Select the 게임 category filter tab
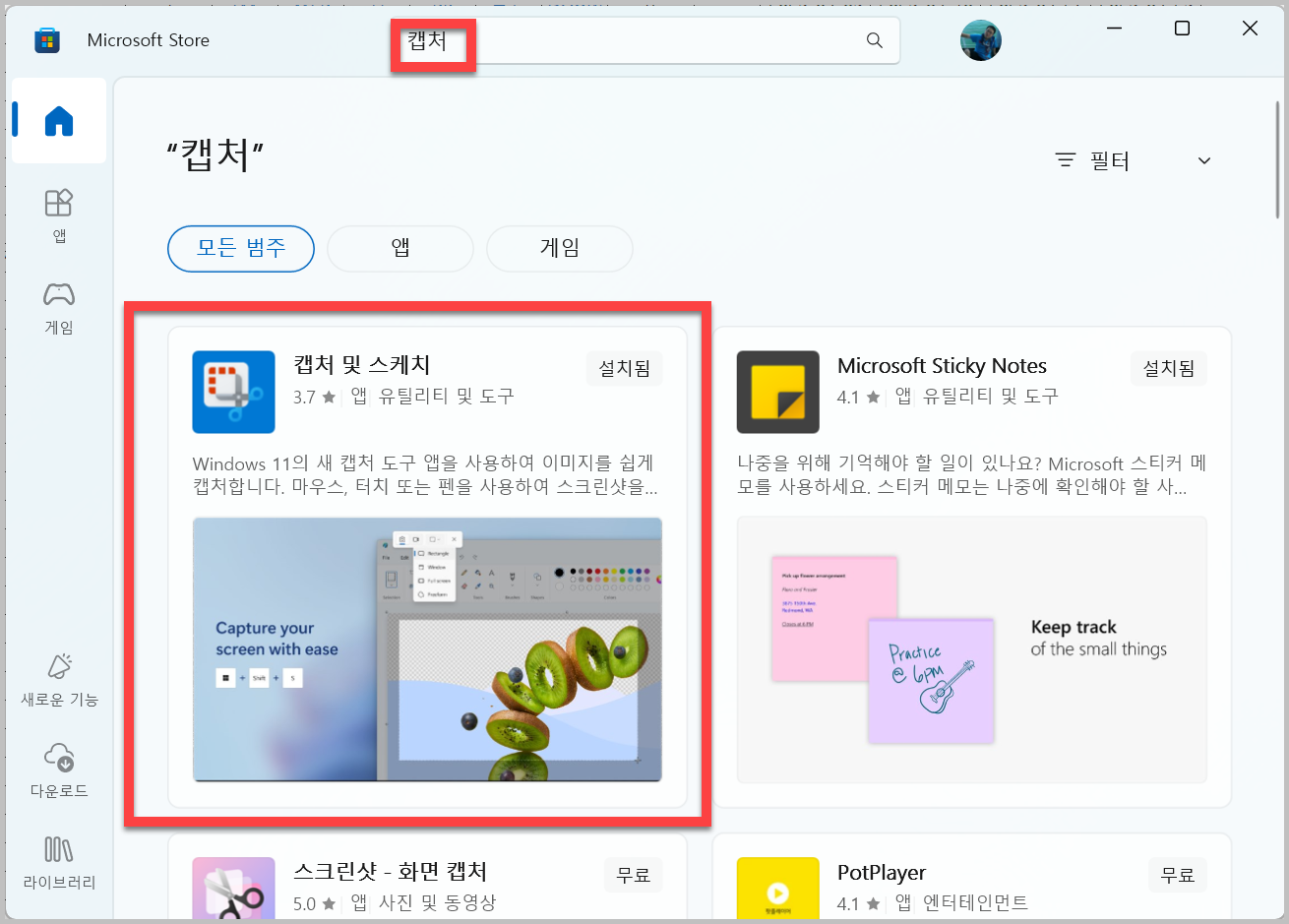 [x=560, y=248]
